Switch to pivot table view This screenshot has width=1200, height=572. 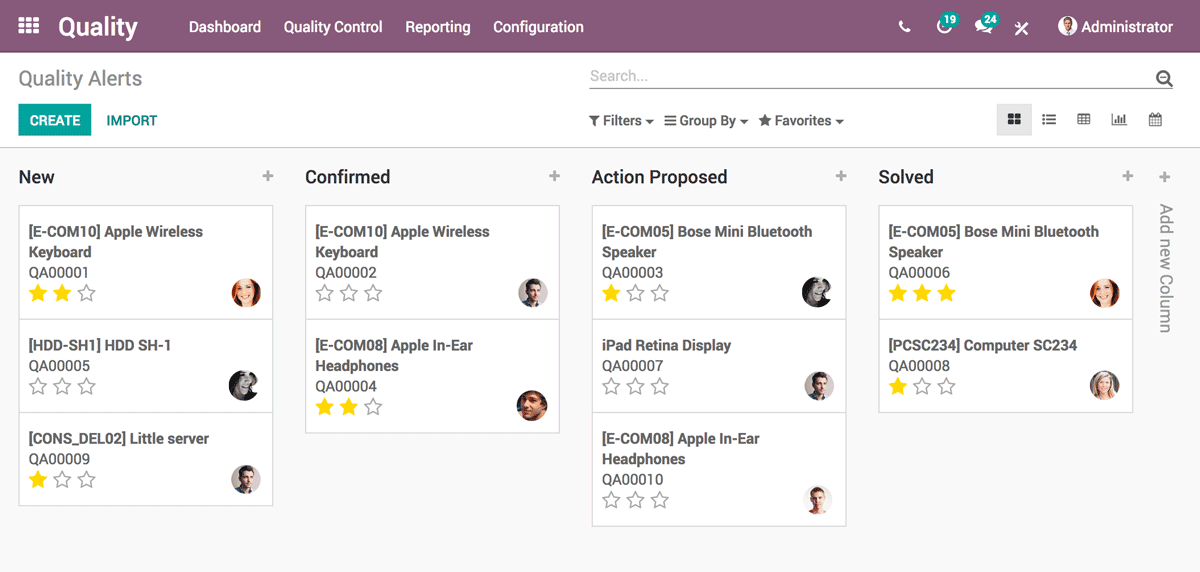[1083, 120]
